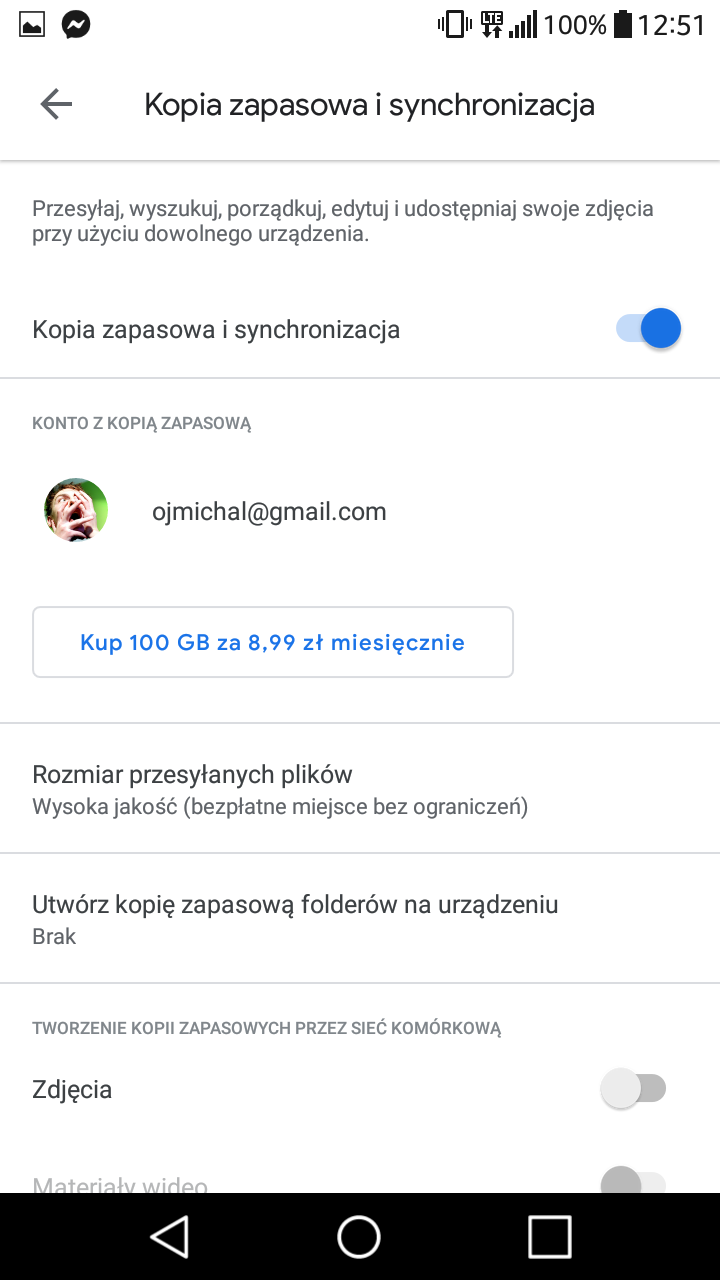Viewport: 720px width, 1280px height.
Task: Enable the Zdjęcia cellular backup switch
Action: [x=634, y=1088]
